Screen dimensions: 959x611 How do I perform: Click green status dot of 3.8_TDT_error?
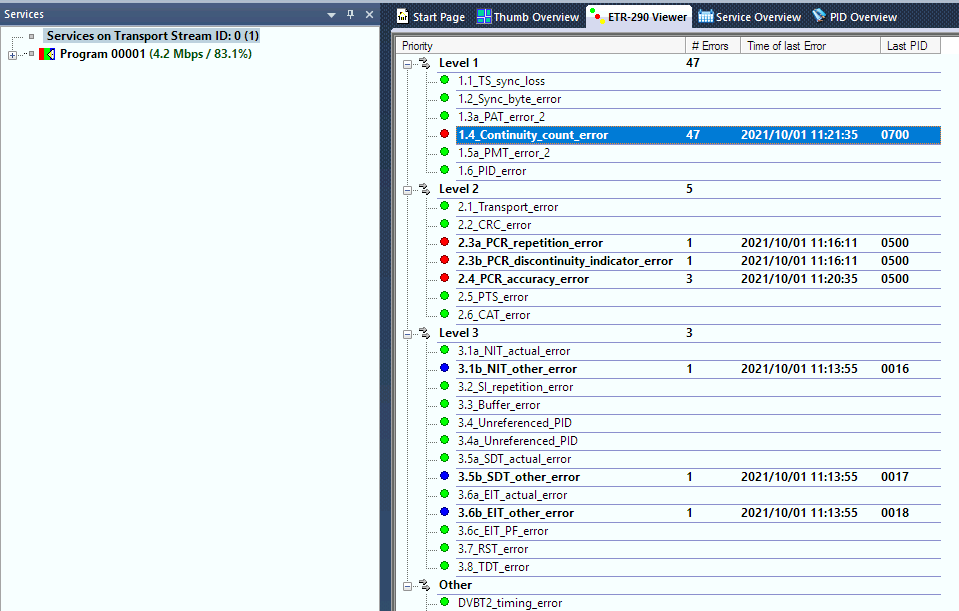[x=445, y=566]
